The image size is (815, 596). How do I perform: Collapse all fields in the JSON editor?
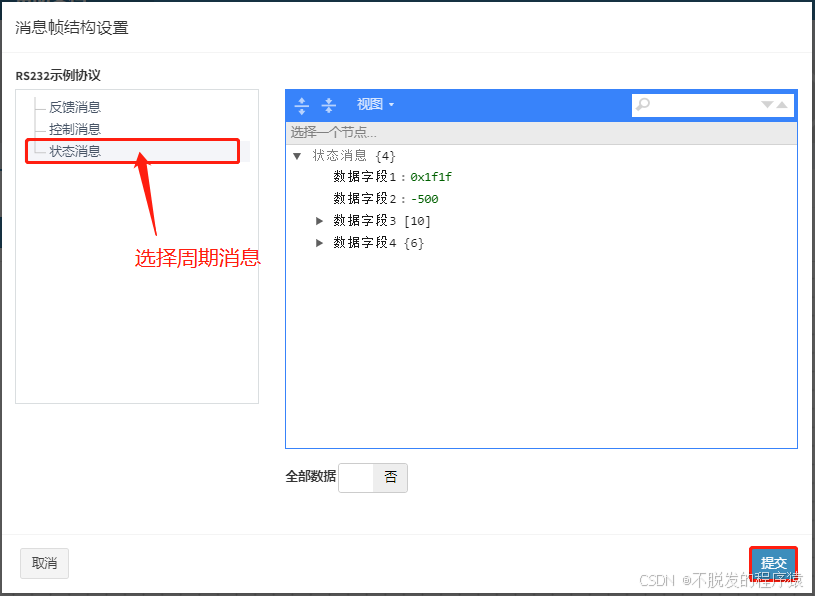pyautogui.click(x=328, y=105)
